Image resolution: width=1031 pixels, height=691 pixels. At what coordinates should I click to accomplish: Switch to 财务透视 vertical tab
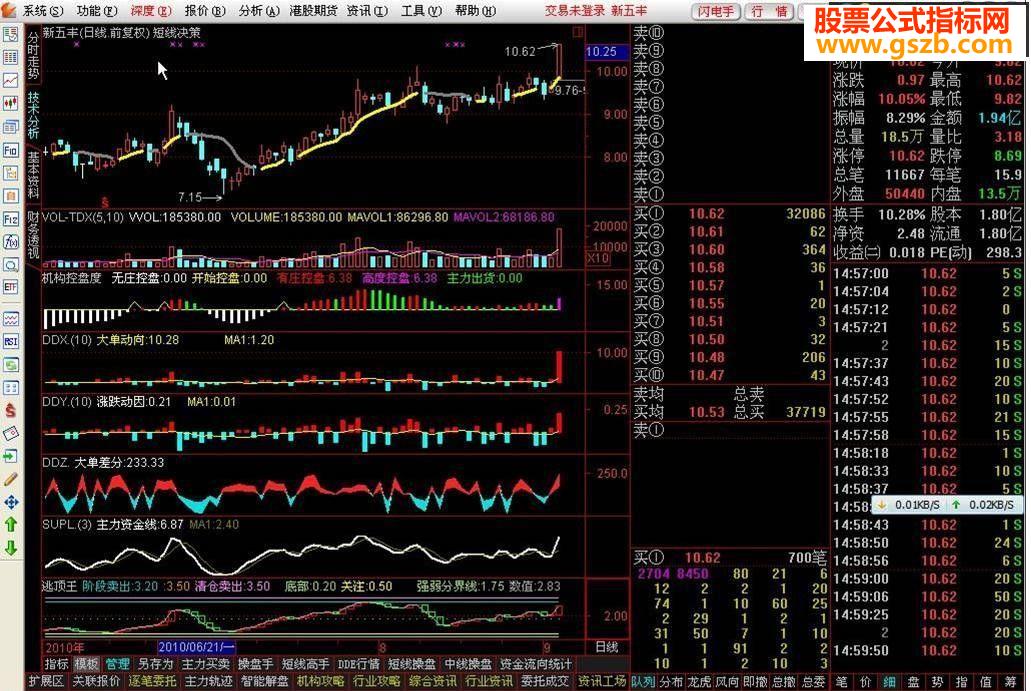click(x=34, y=235)
